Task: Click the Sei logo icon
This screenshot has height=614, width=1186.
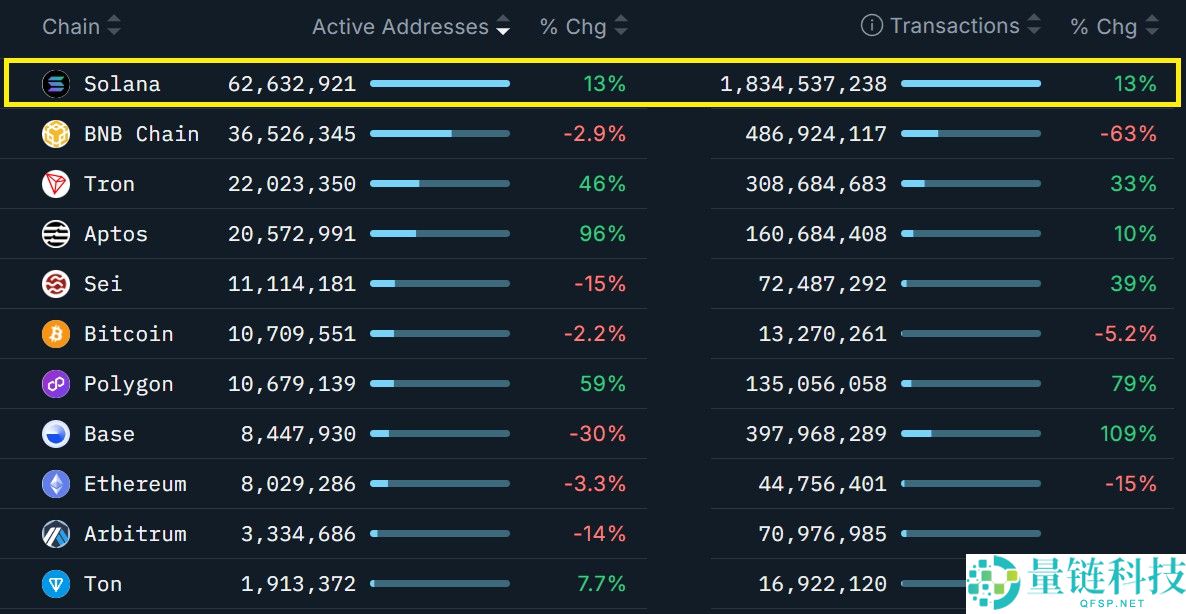Action: (56, 284)
